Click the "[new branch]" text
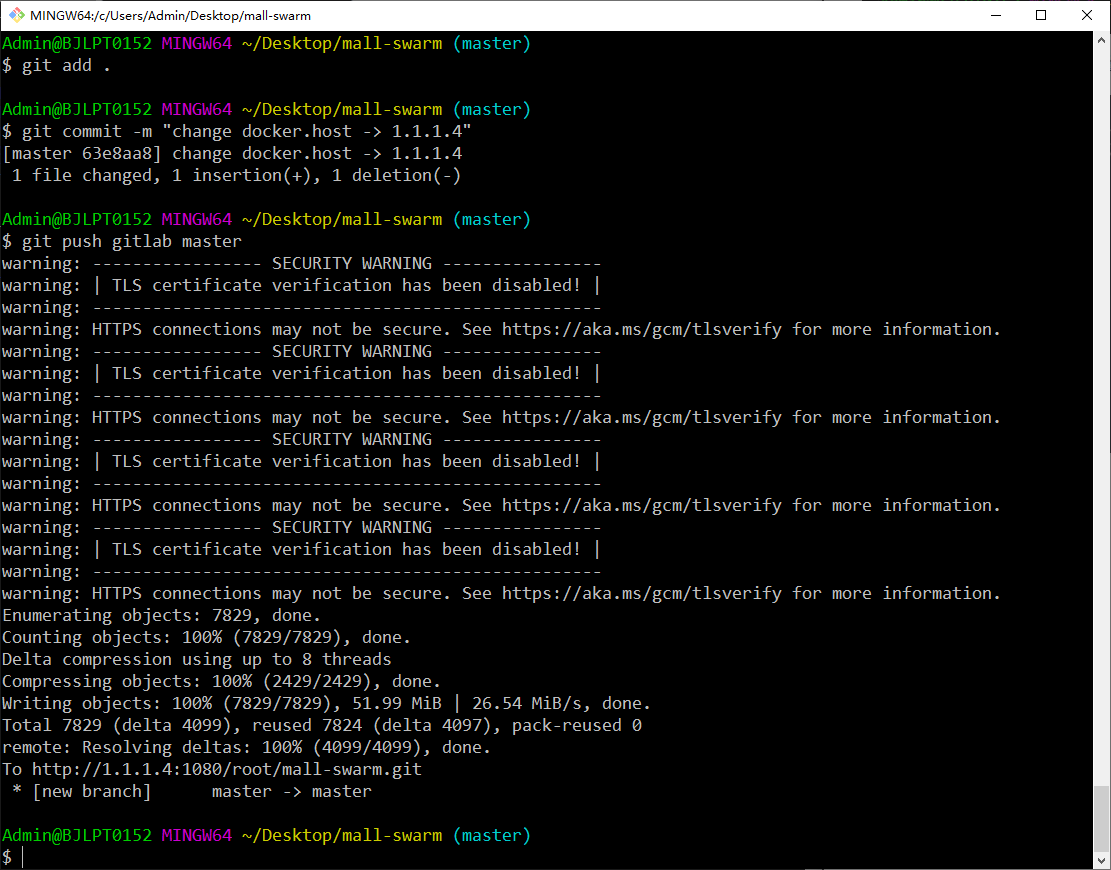The height and width of the screenshot is (870, 1111). (91, 791)
